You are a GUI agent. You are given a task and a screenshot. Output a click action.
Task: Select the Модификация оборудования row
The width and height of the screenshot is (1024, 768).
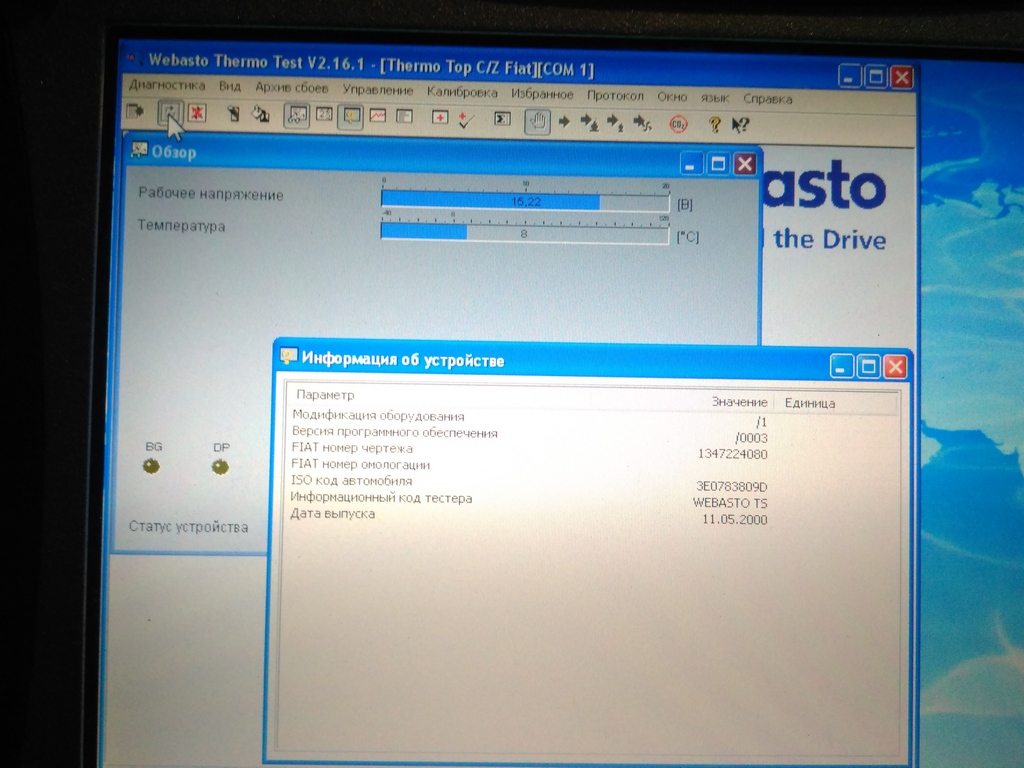pos(529,418)
